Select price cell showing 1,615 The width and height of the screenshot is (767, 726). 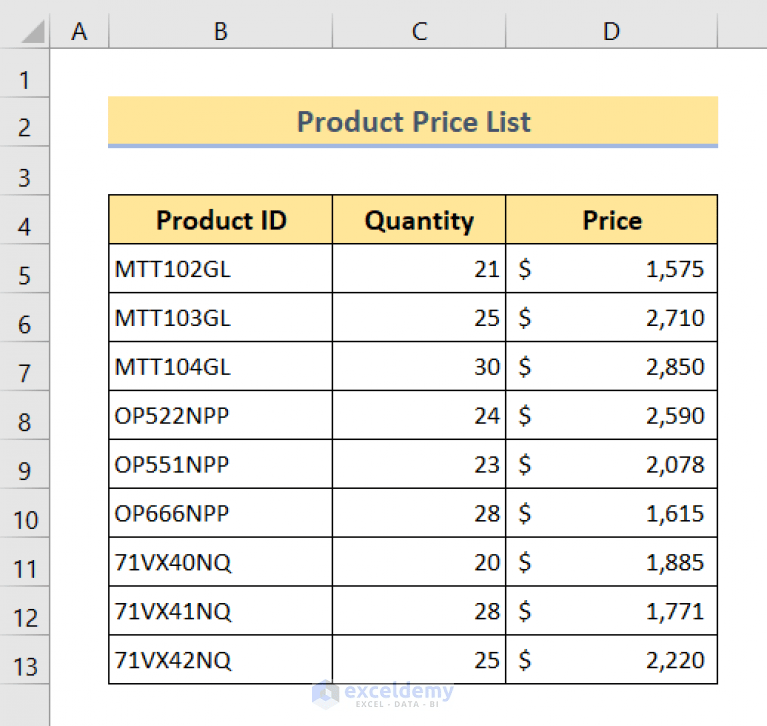tap(611, 513)
